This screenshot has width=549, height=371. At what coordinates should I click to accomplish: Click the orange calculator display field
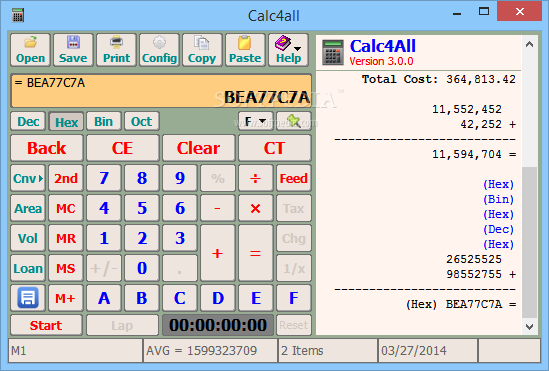[161, 91]
